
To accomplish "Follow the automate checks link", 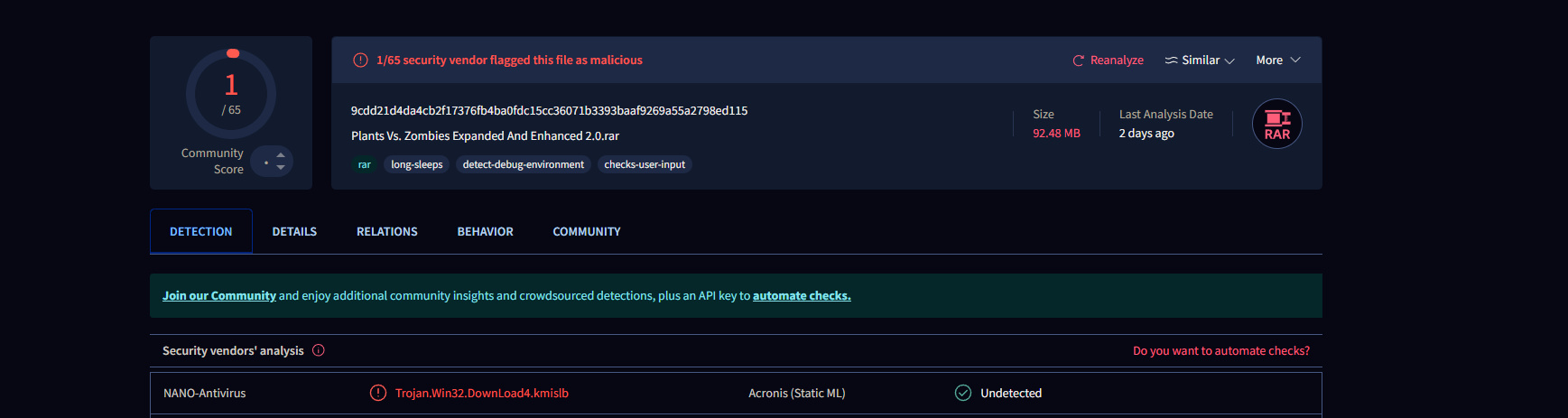I will tap(802, 296).
